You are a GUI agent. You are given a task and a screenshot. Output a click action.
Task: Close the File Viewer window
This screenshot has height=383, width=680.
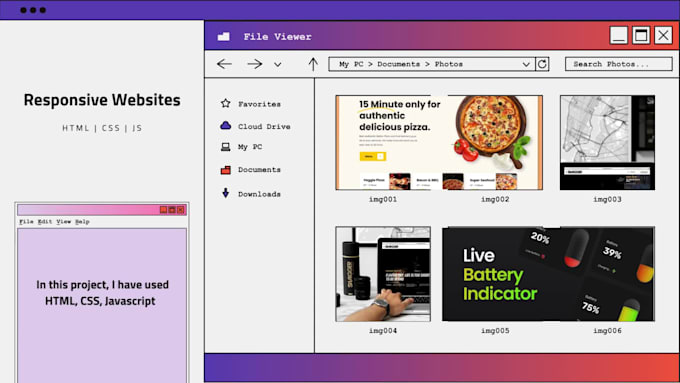coord(663,36)
